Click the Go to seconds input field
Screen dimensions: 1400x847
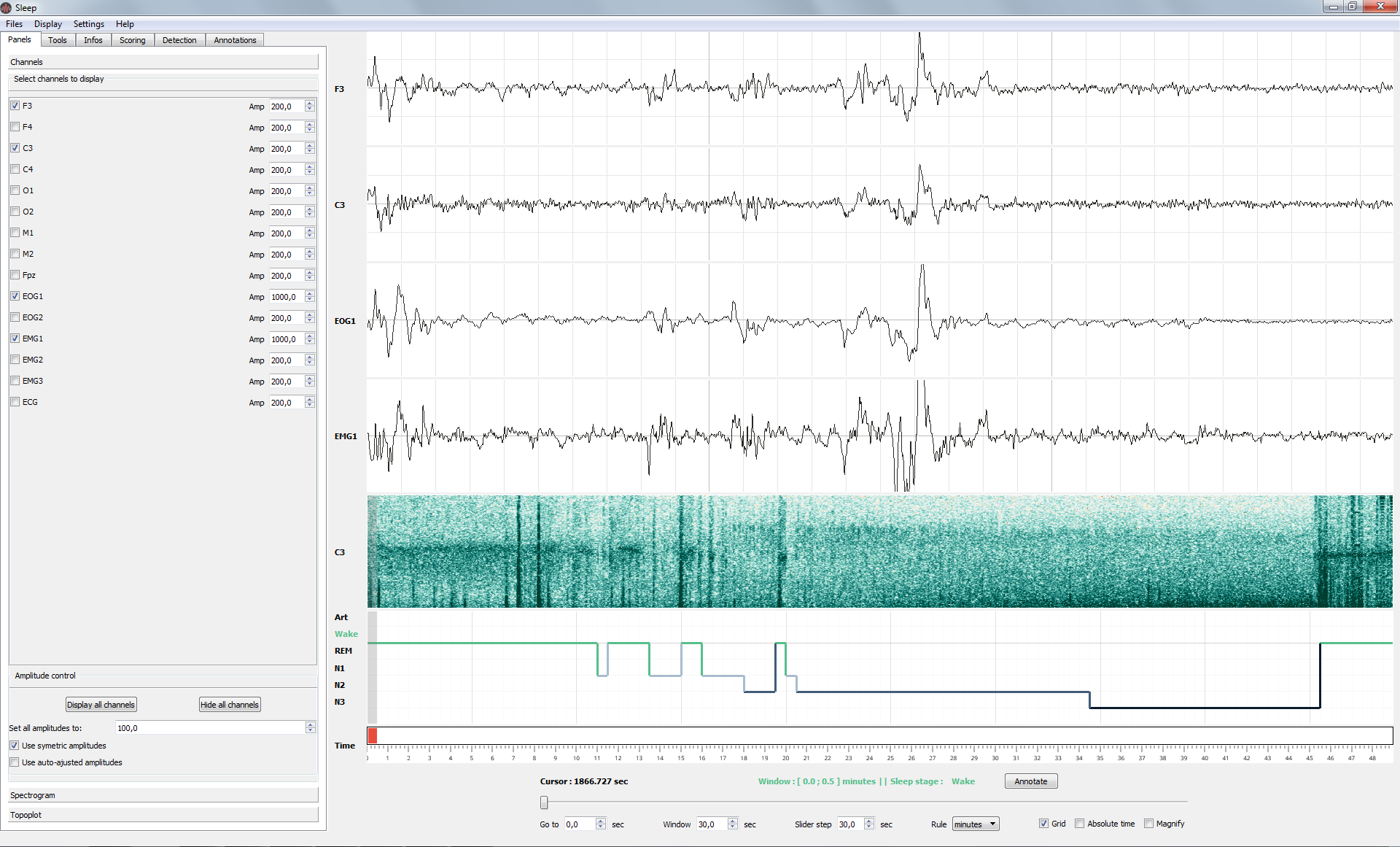(x=580, y=824)
